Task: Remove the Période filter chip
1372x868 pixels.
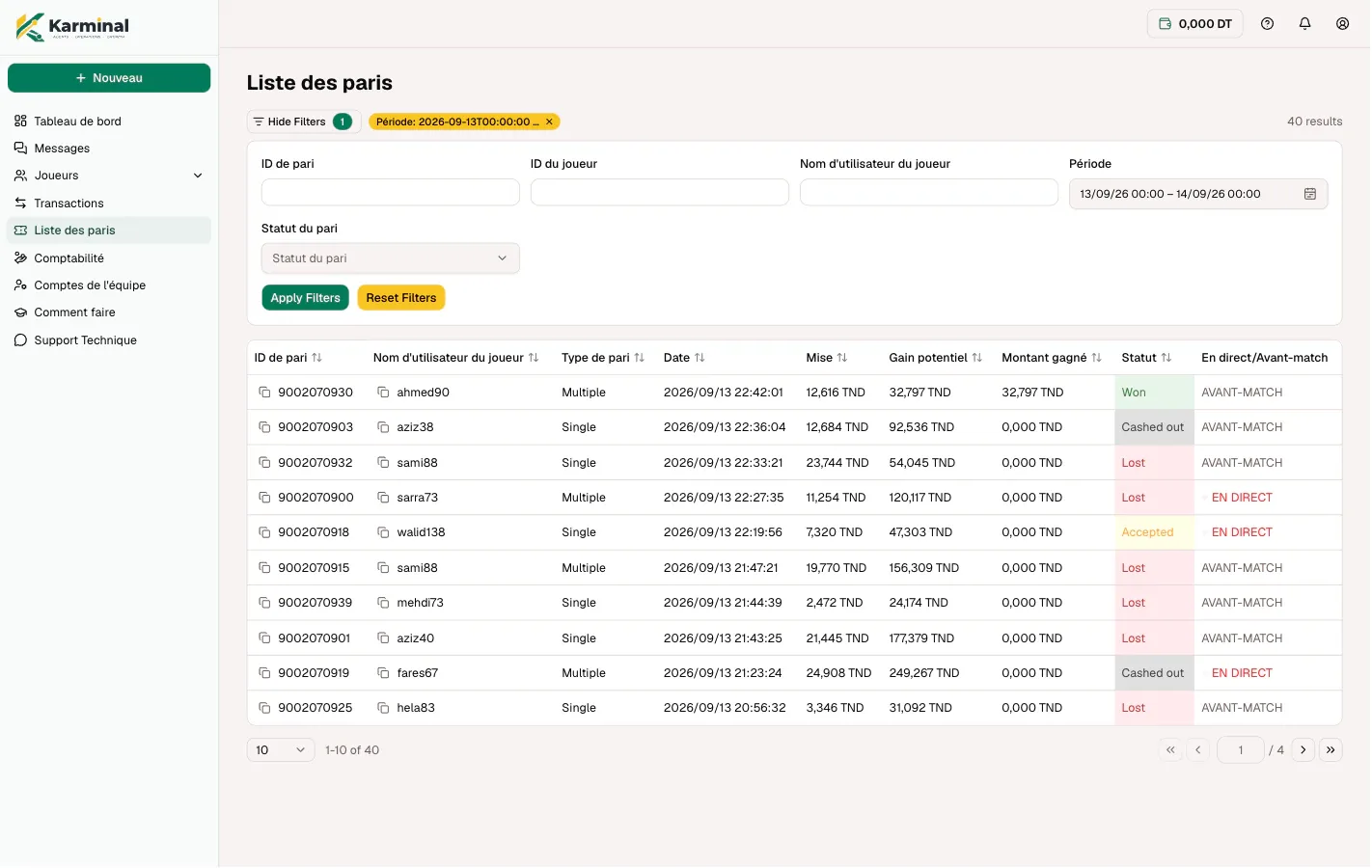Action: click(549, 122)
